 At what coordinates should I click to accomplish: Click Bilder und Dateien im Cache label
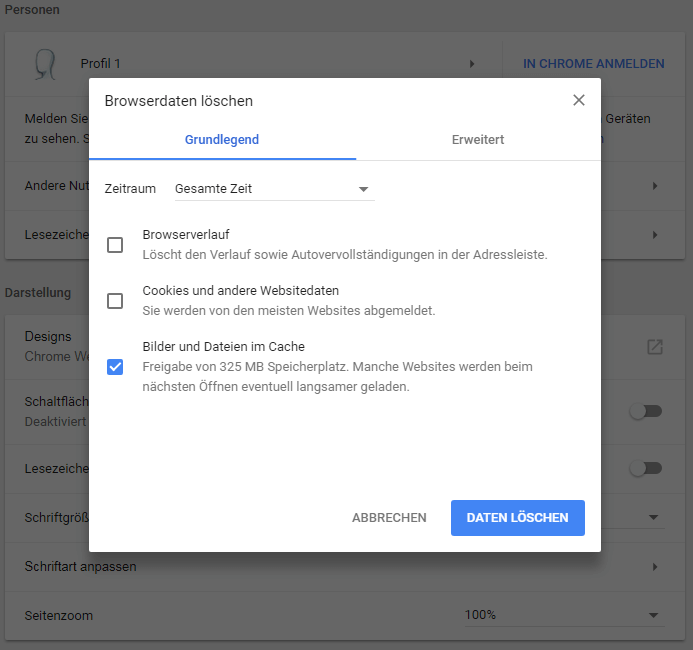coord(224,346)
